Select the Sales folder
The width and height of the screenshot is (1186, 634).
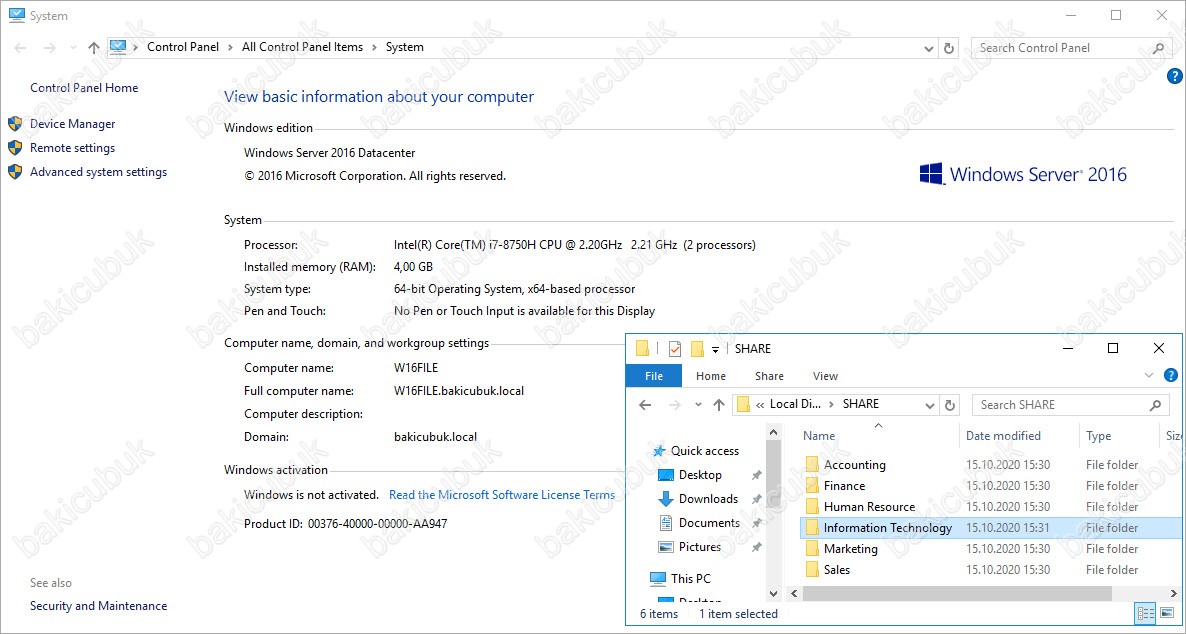click(x=837, y=570)
